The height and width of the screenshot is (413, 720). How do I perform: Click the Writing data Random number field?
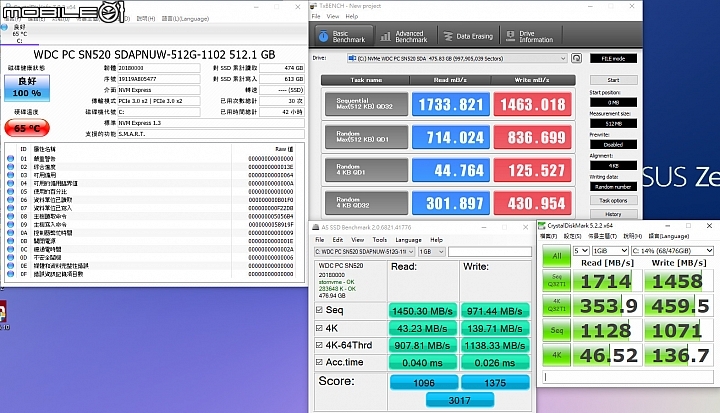point(613,187)
